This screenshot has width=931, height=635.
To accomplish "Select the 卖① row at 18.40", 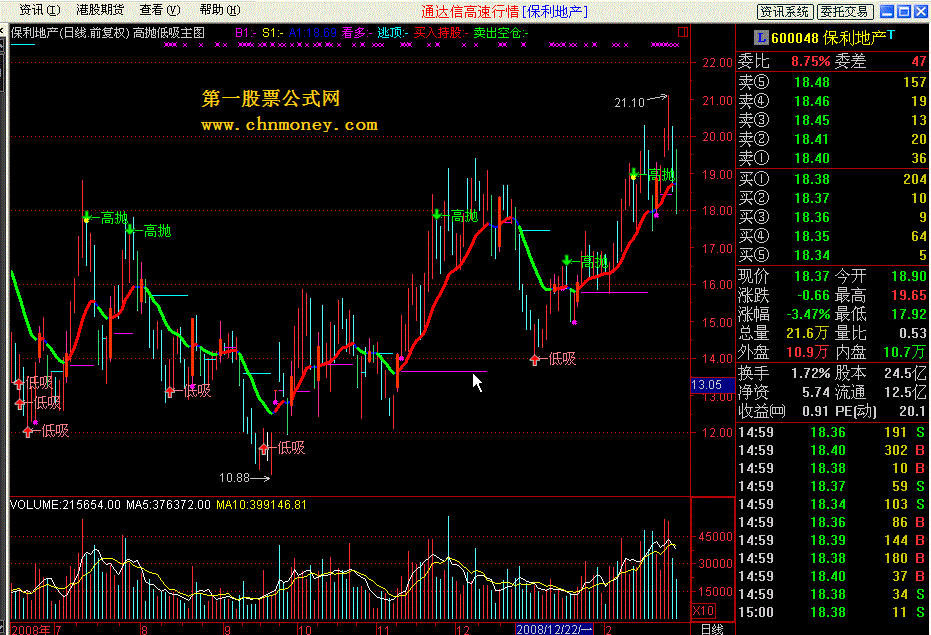I will pos(832,158).
